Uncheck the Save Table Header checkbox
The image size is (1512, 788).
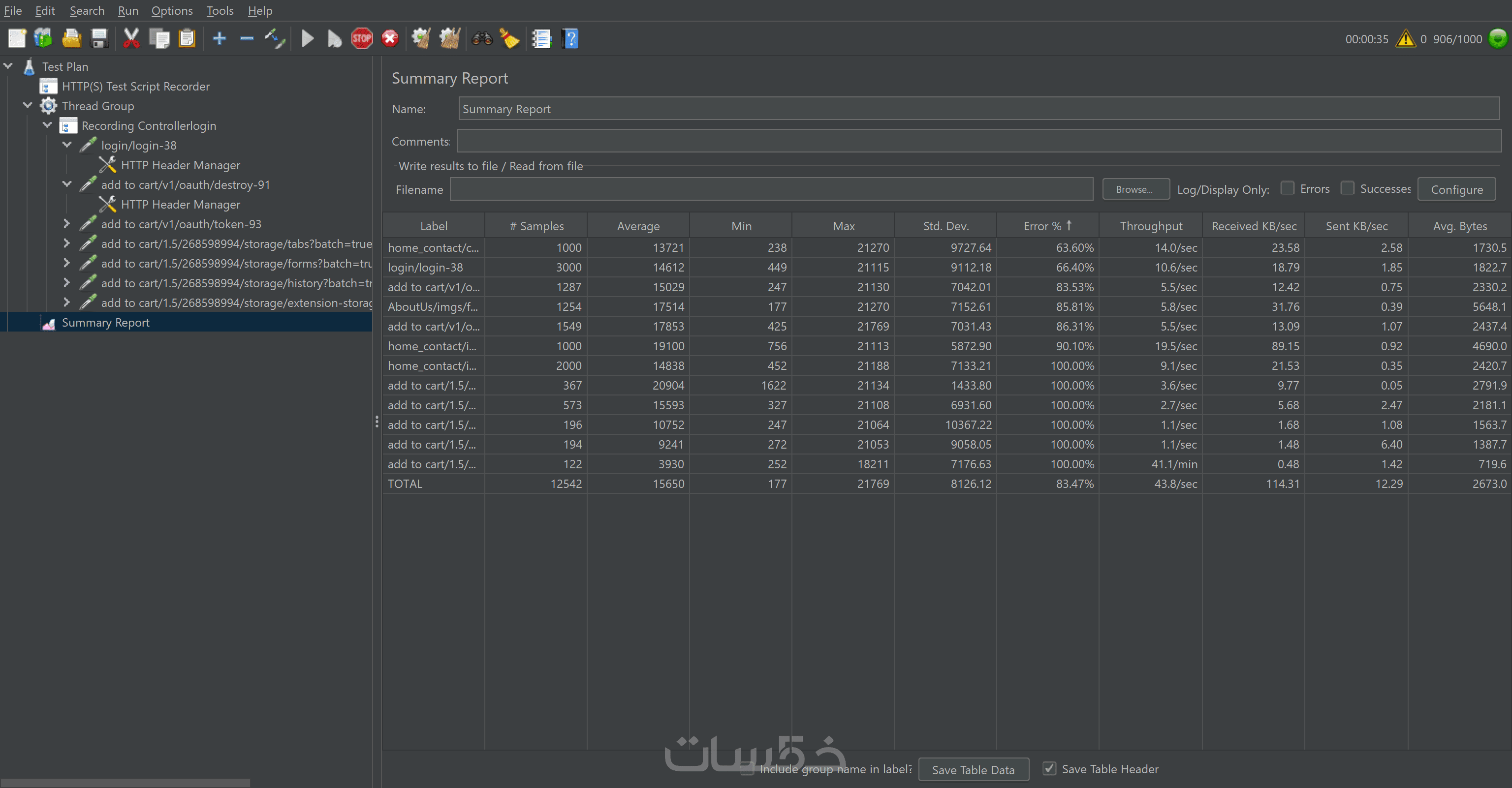click(x=1049, y=768)
